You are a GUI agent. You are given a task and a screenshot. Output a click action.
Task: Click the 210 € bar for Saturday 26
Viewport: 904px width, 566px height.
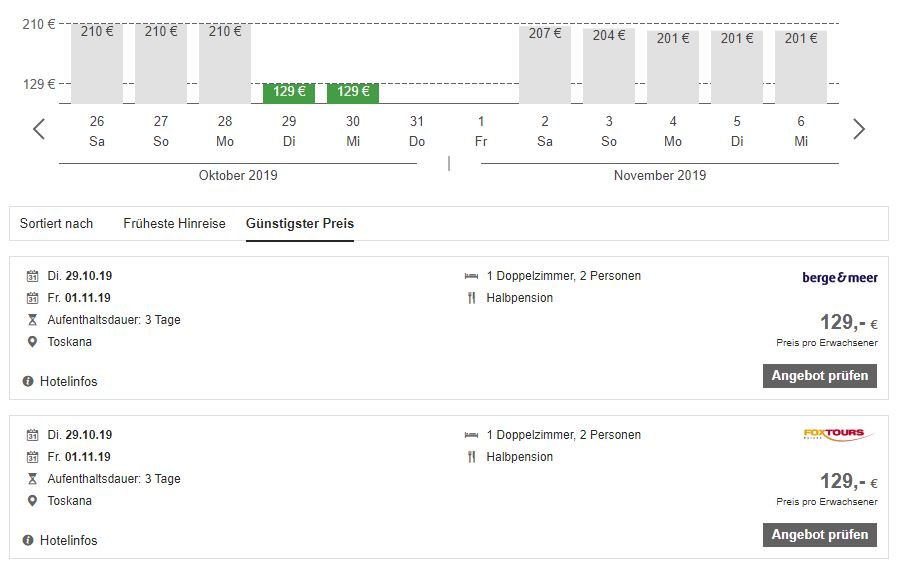click(97, 64)
